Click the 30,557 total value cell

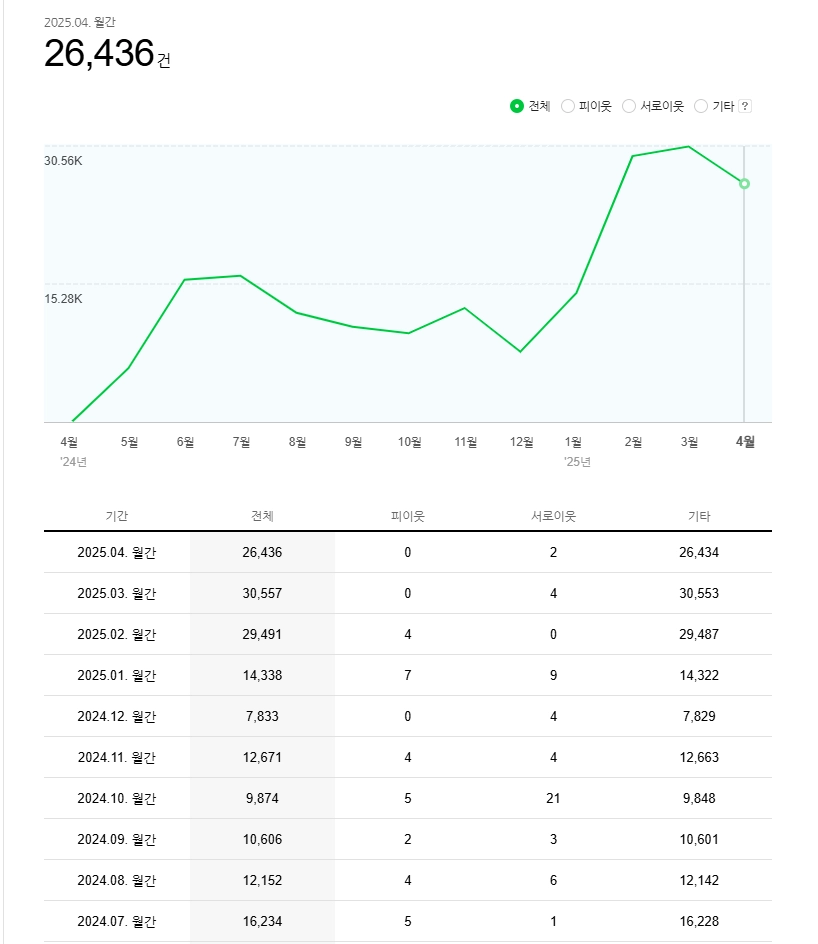coord(262,594)
